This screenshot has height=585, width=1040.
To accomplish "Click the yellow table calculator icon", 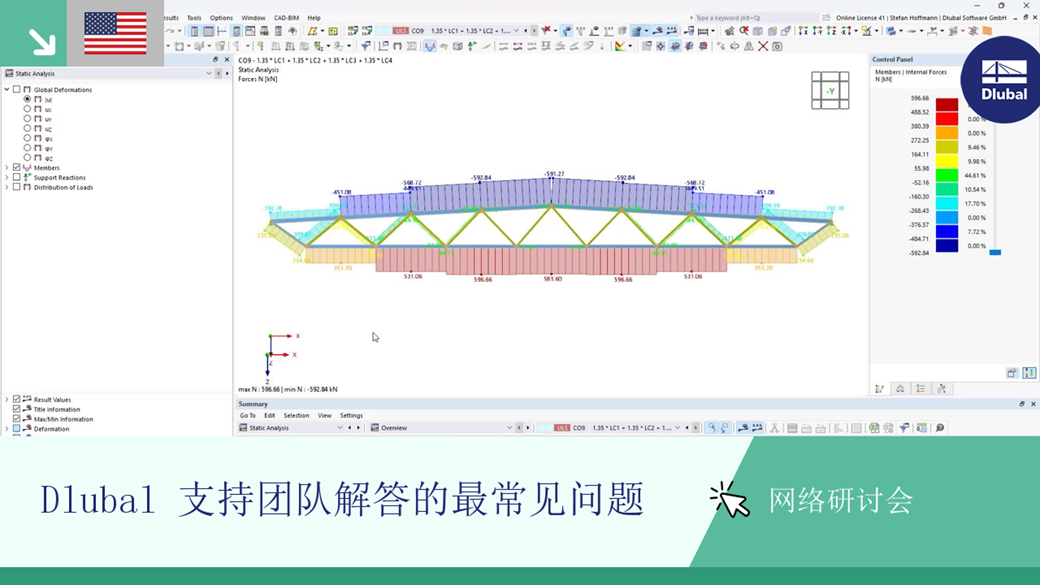I will coord(333,31).
